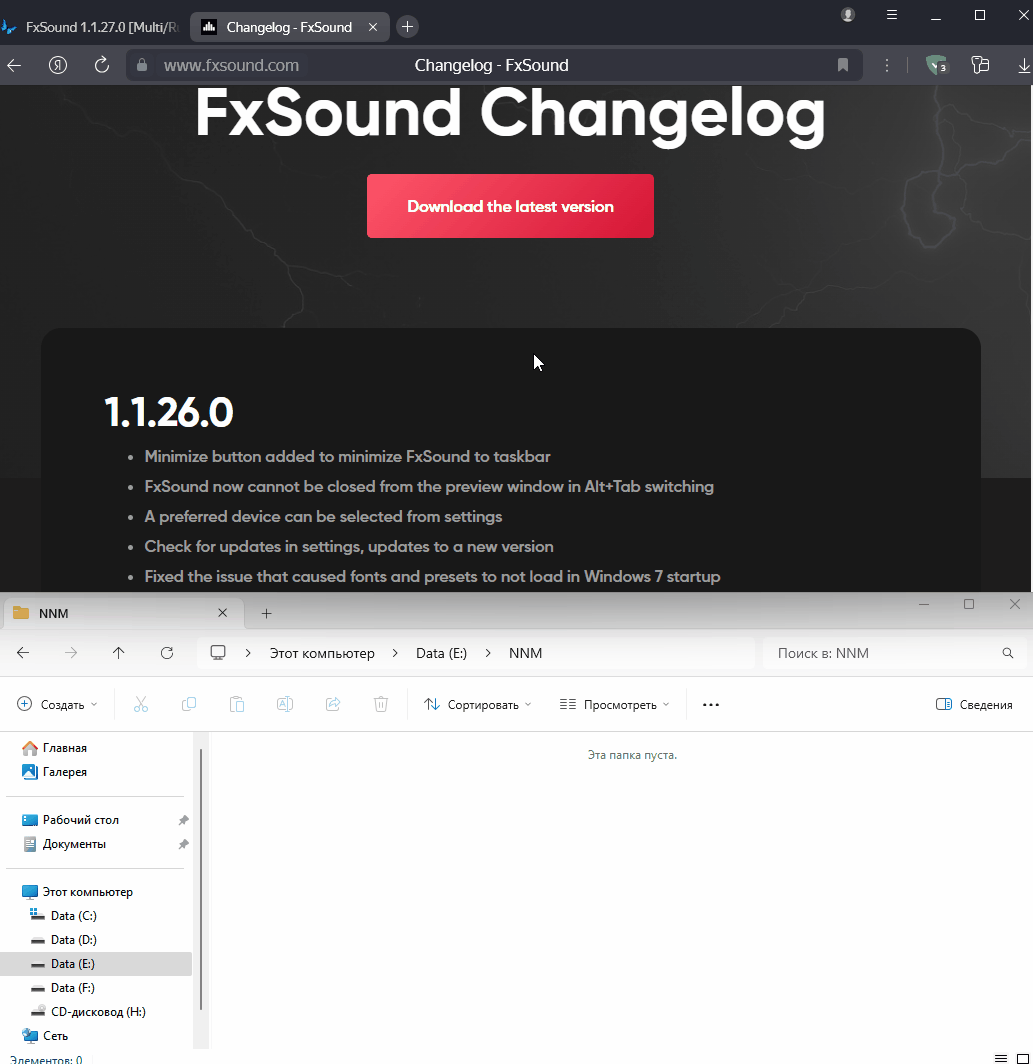Bookmark the Changelog page
1033x1064 pixels.
pyautogui.click(x=843, y=65)
